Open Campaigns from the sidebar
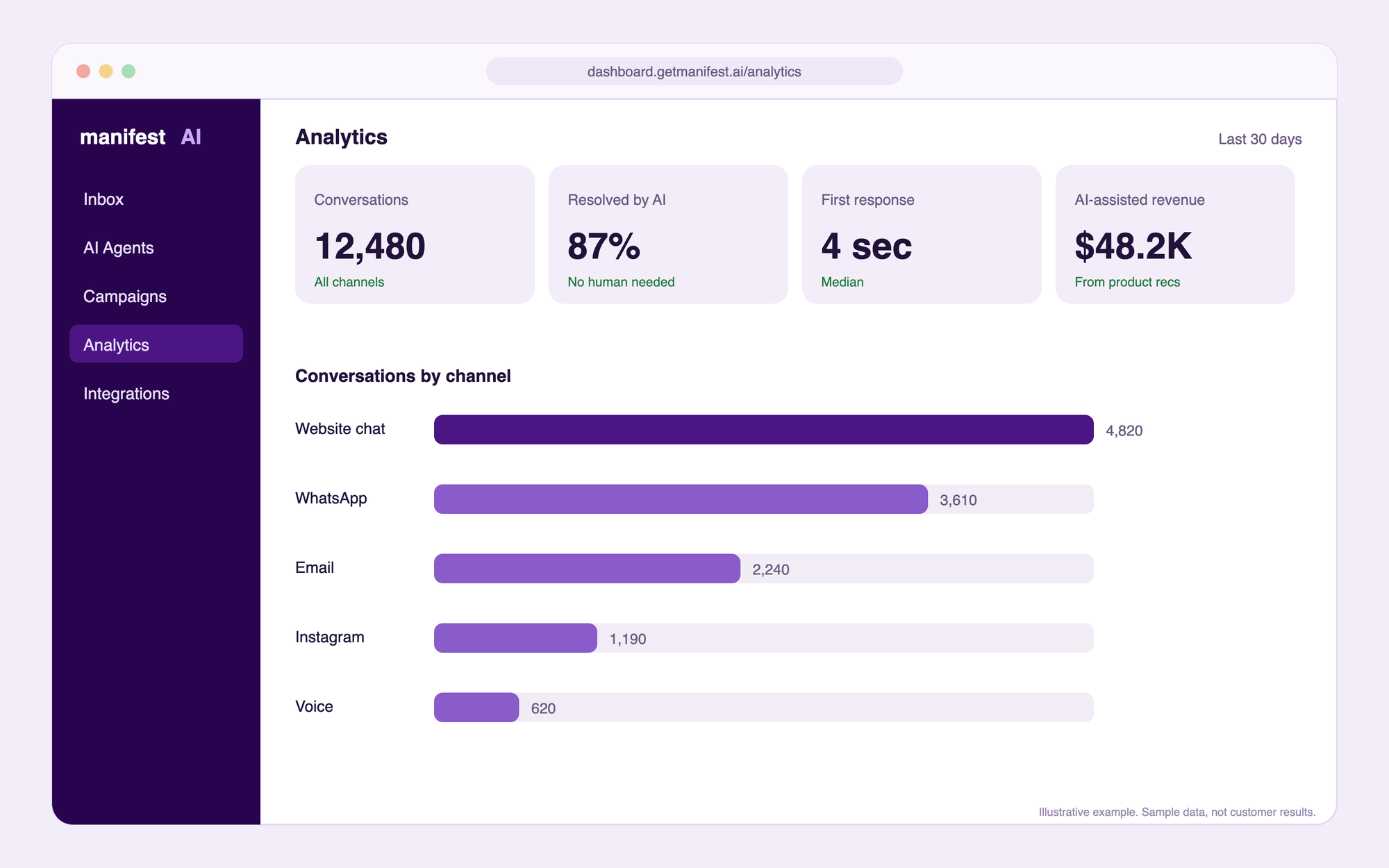Image resolution: width=1389 pixels, height=868 pixels. pos(156,297)
